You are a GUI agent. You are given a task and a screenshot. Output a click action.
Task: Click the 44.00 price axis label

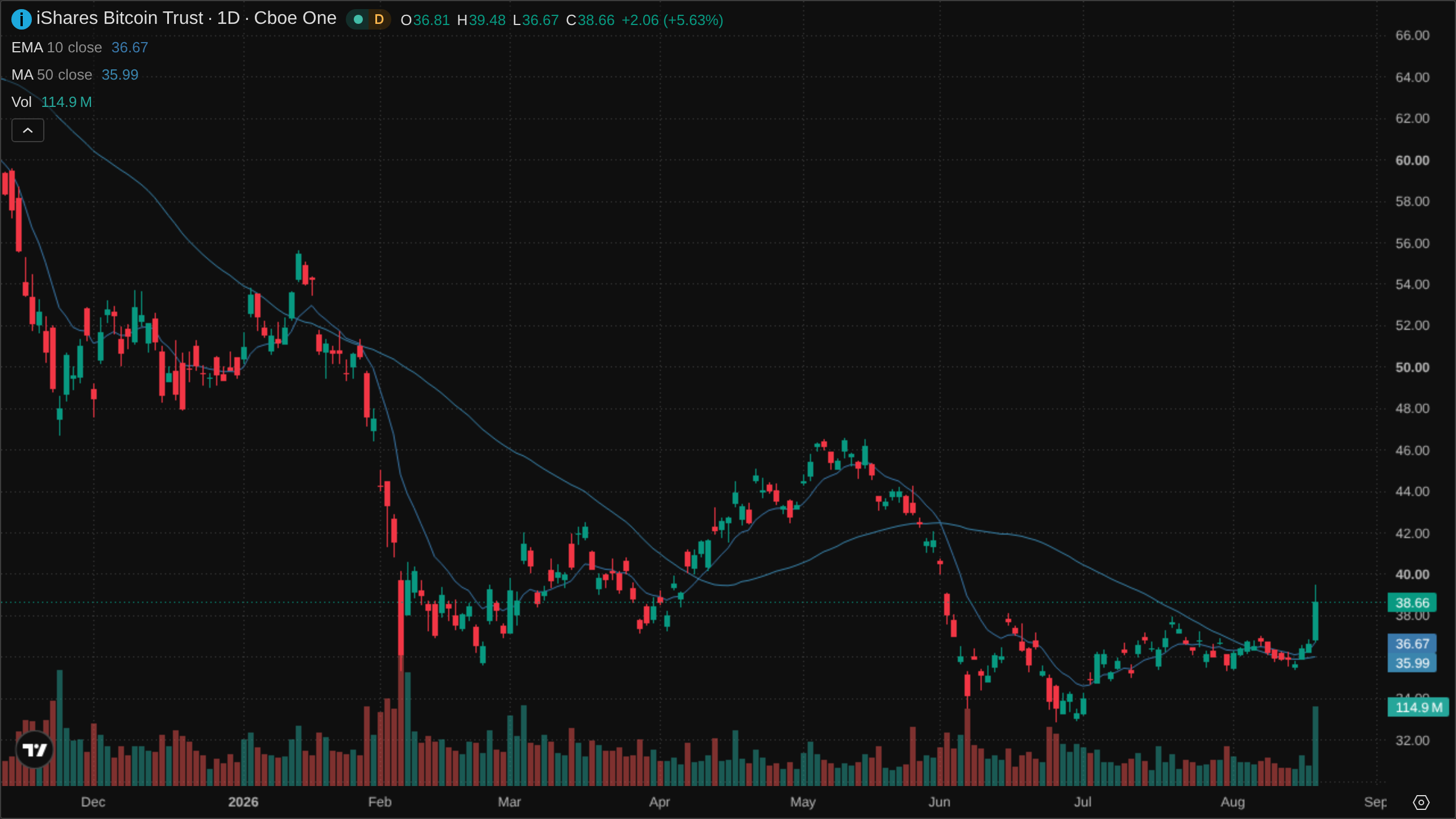(1412, 491)
